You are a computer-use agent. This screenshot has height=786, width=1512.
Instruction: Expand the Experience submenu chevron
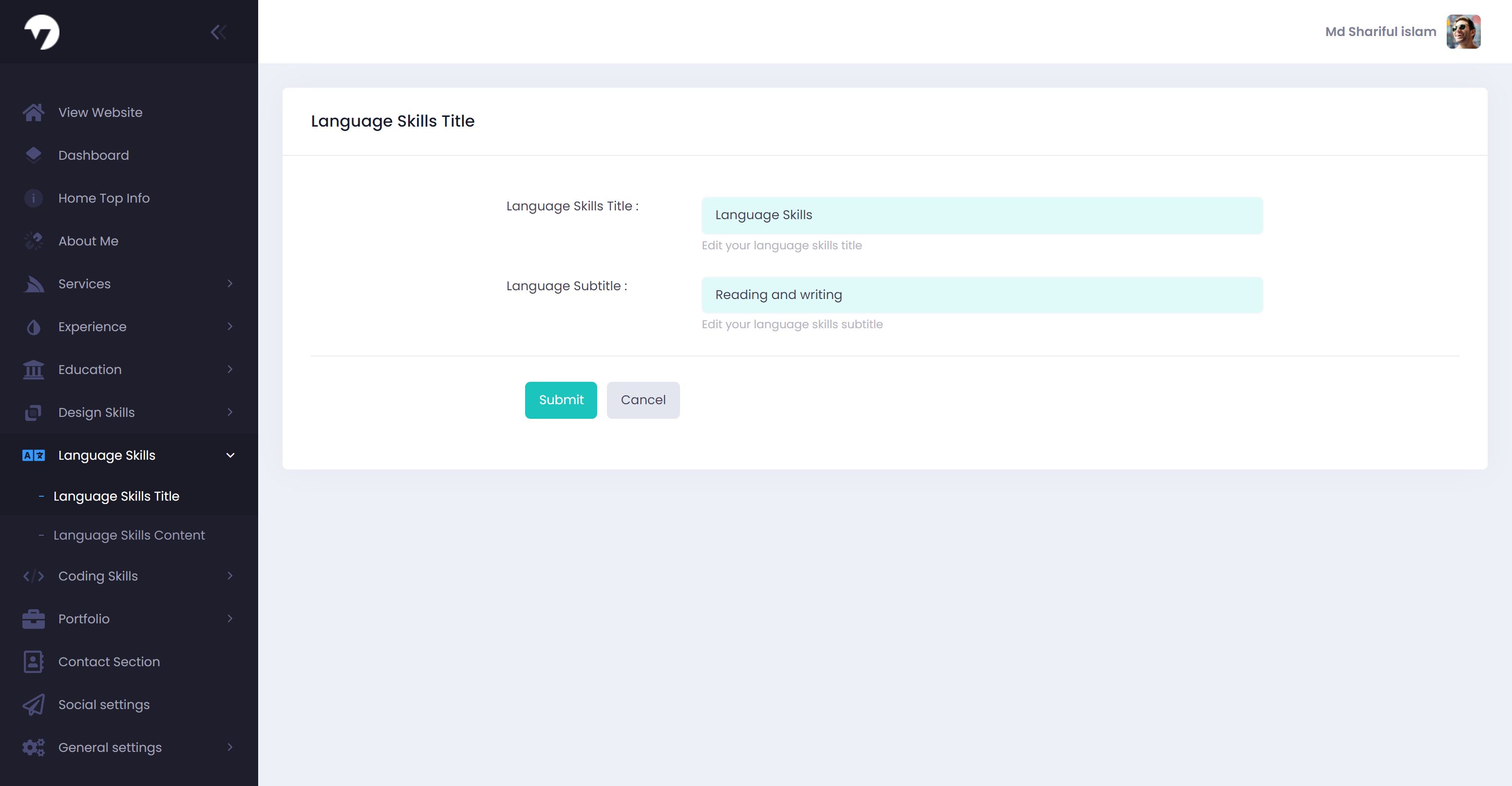[230, 326]
